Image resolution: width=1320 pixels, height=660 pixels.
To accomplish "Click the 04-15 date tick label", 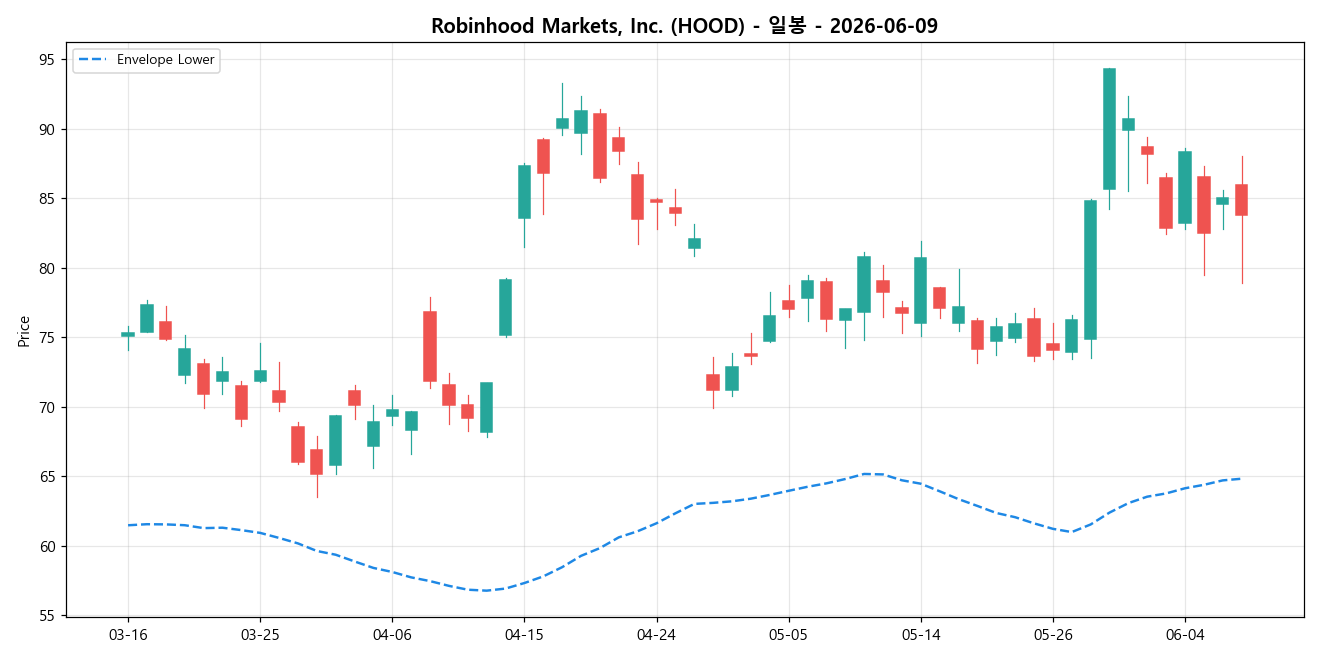I will [x=524, y=635].
